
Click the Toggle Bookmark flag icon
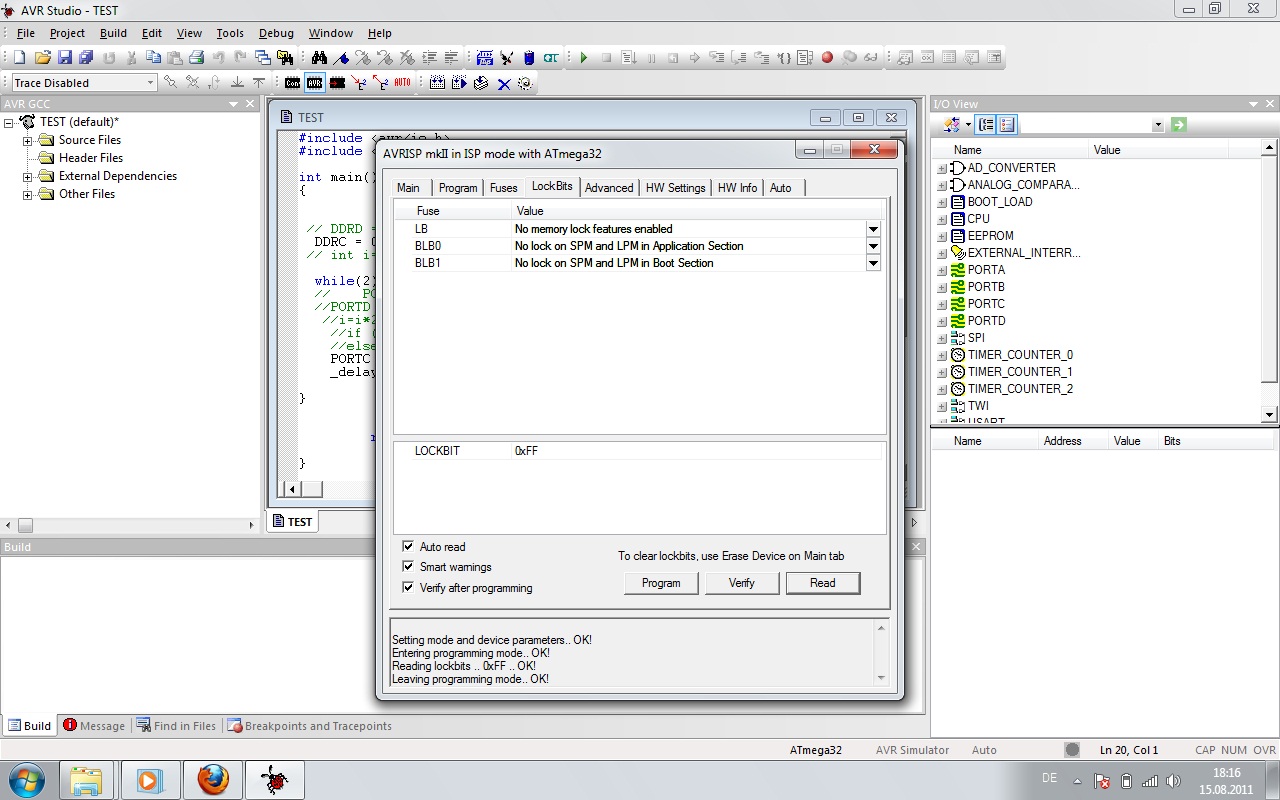pyautogui.click(x=341, y=58)
